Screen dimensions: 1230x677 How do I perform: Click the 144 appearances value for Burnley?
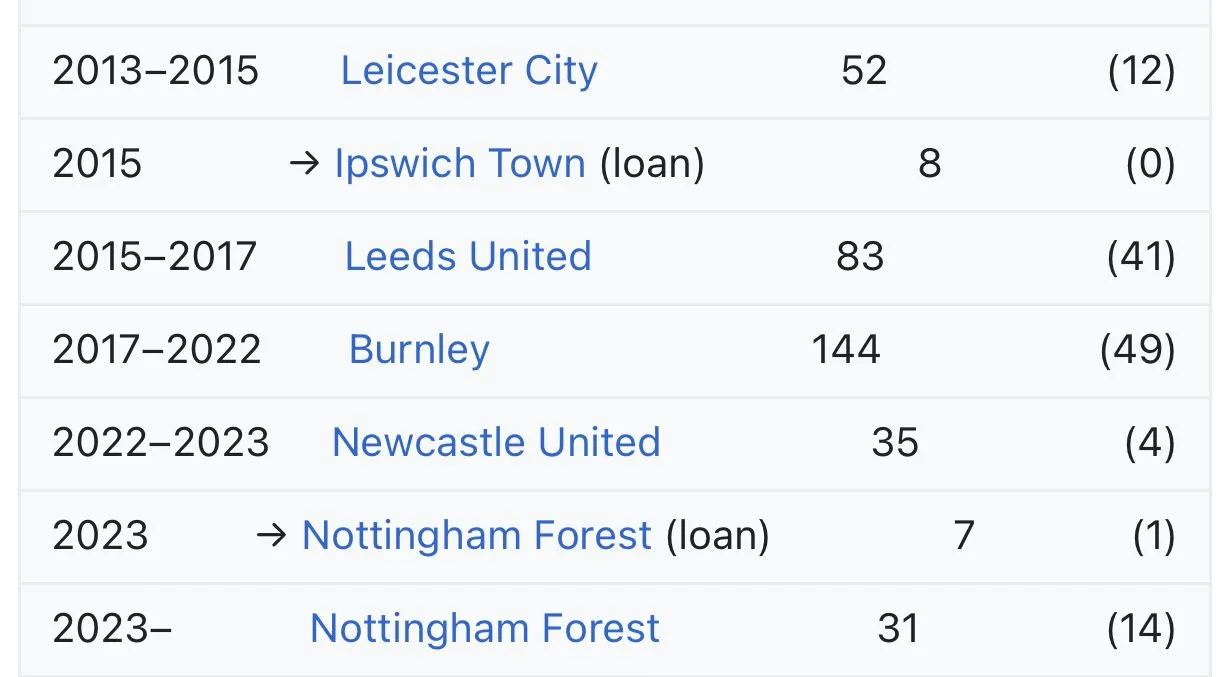pyautogui.click(x=846, y=350)
